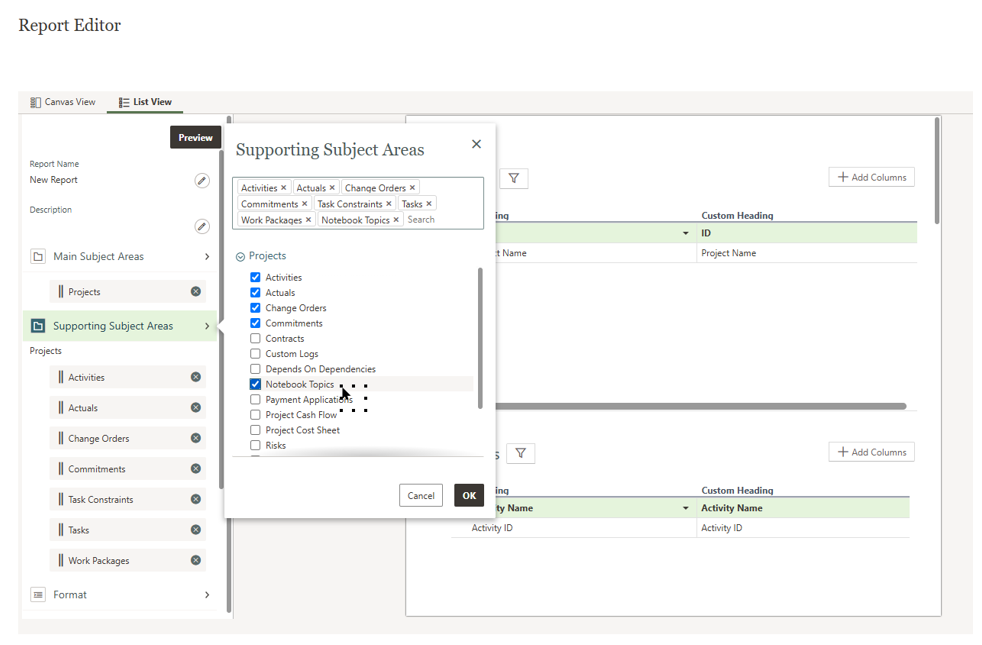Click the Preview button
The height and width of the screenshot is (645, 982).
195,138
